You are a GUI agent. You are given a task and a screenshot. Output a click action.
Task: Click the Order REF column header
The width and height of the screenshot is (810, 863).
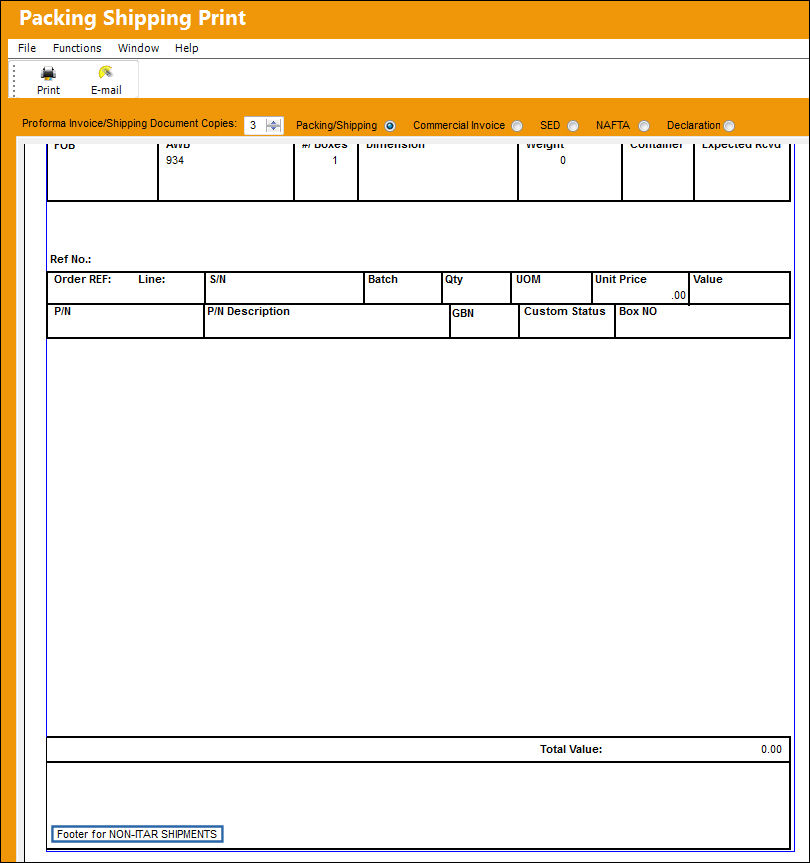(83, 279)
